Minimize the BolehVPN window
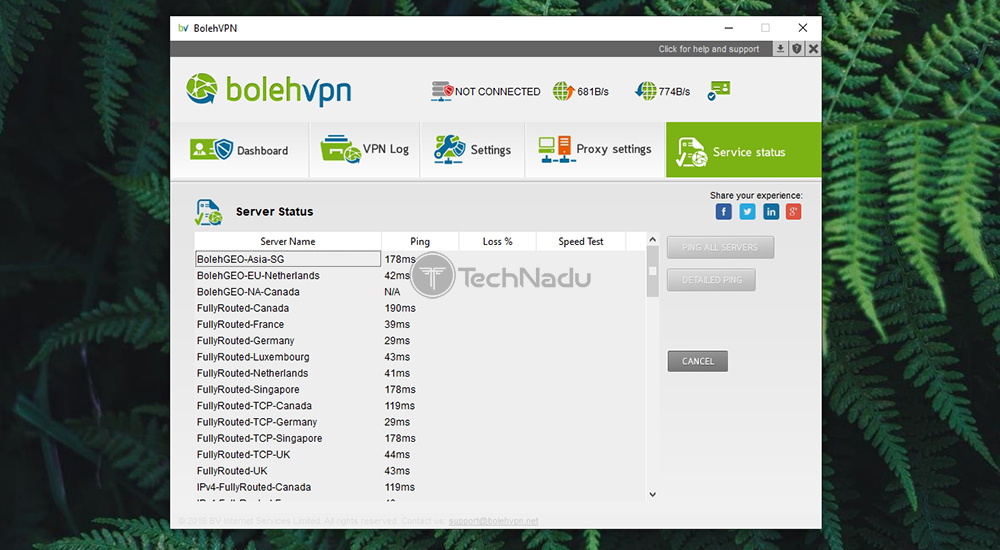Screen dimensions: 1000x550 click(728, 28)
